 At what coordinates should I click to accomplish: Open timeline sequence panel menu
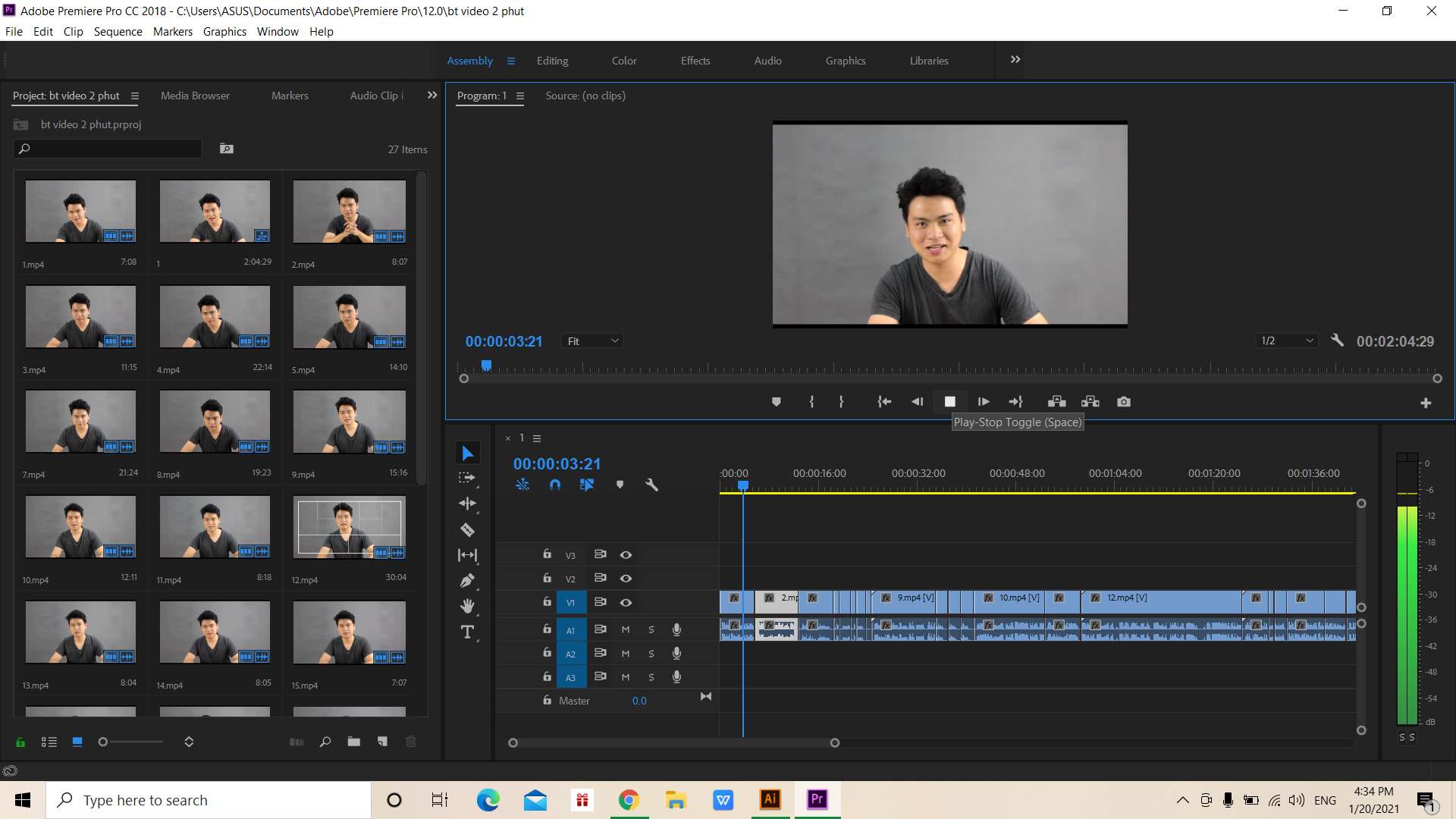537,438
